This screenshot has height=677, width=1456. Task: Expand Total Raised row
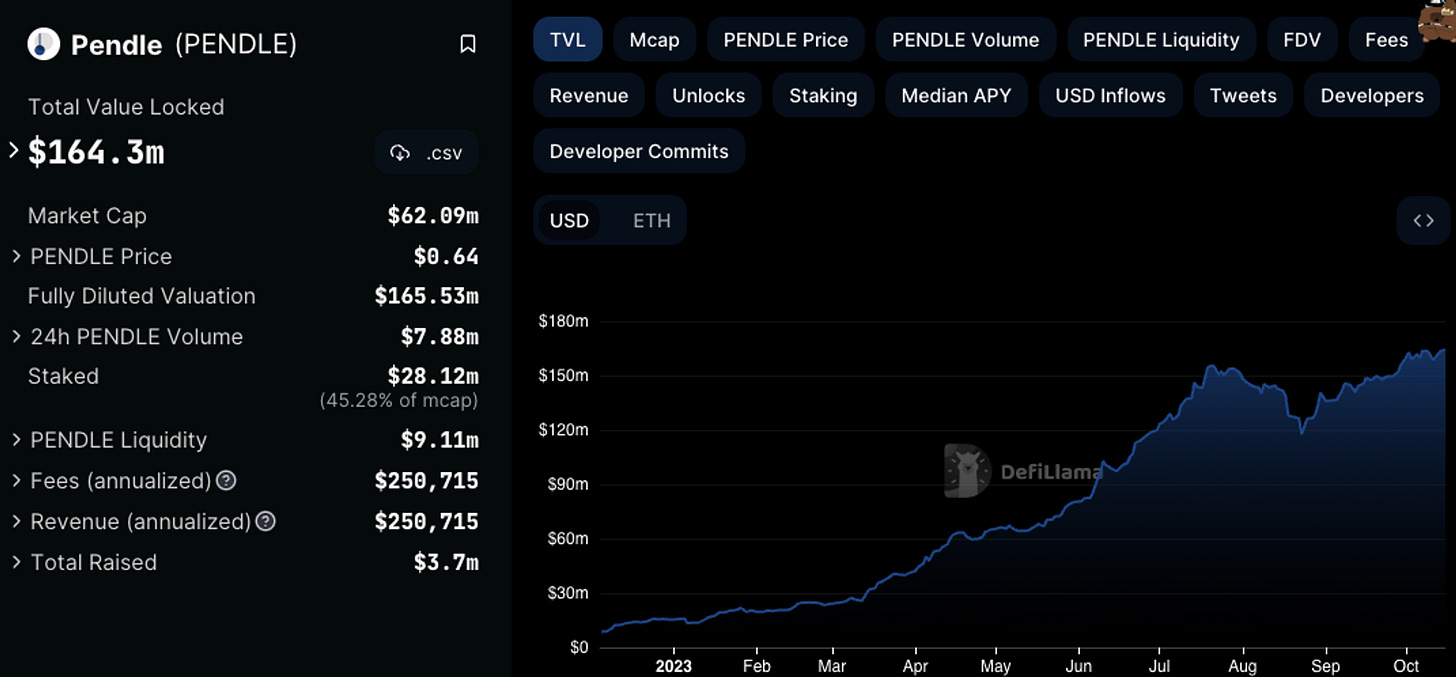pos(16,563)
